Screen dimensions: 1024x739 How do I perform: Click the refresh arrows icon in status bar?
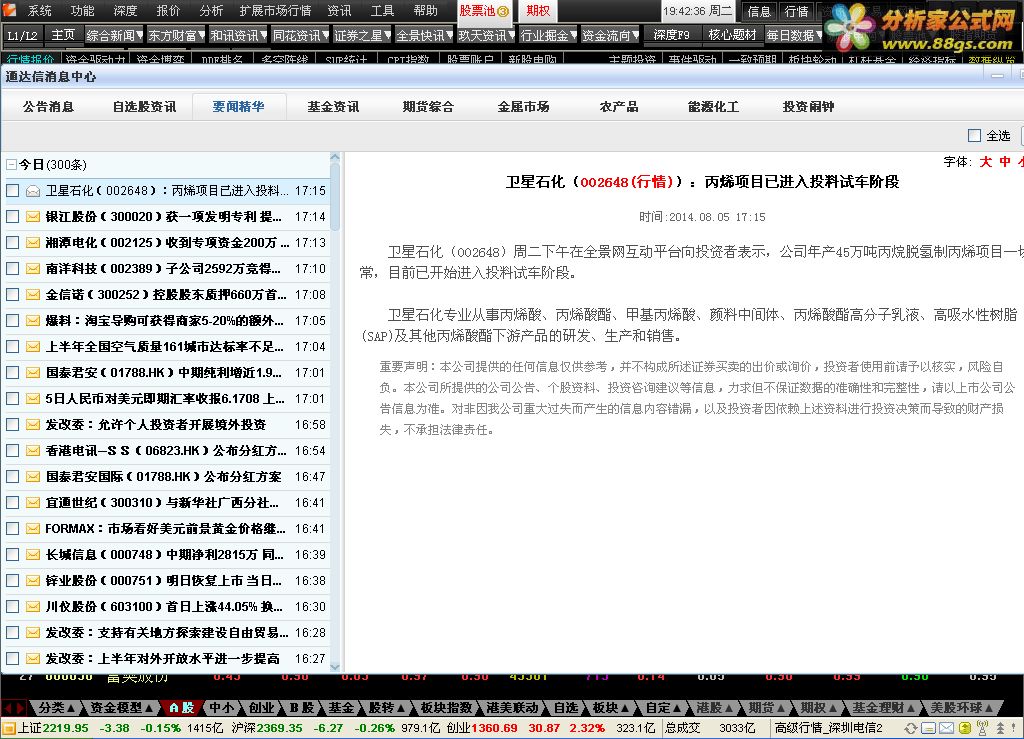click(x=911, y=728)
